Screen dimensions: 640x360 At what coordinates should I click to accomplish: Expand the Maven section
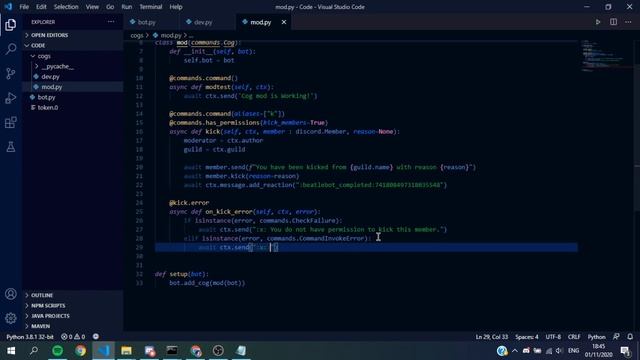click(x=73, y=326)
